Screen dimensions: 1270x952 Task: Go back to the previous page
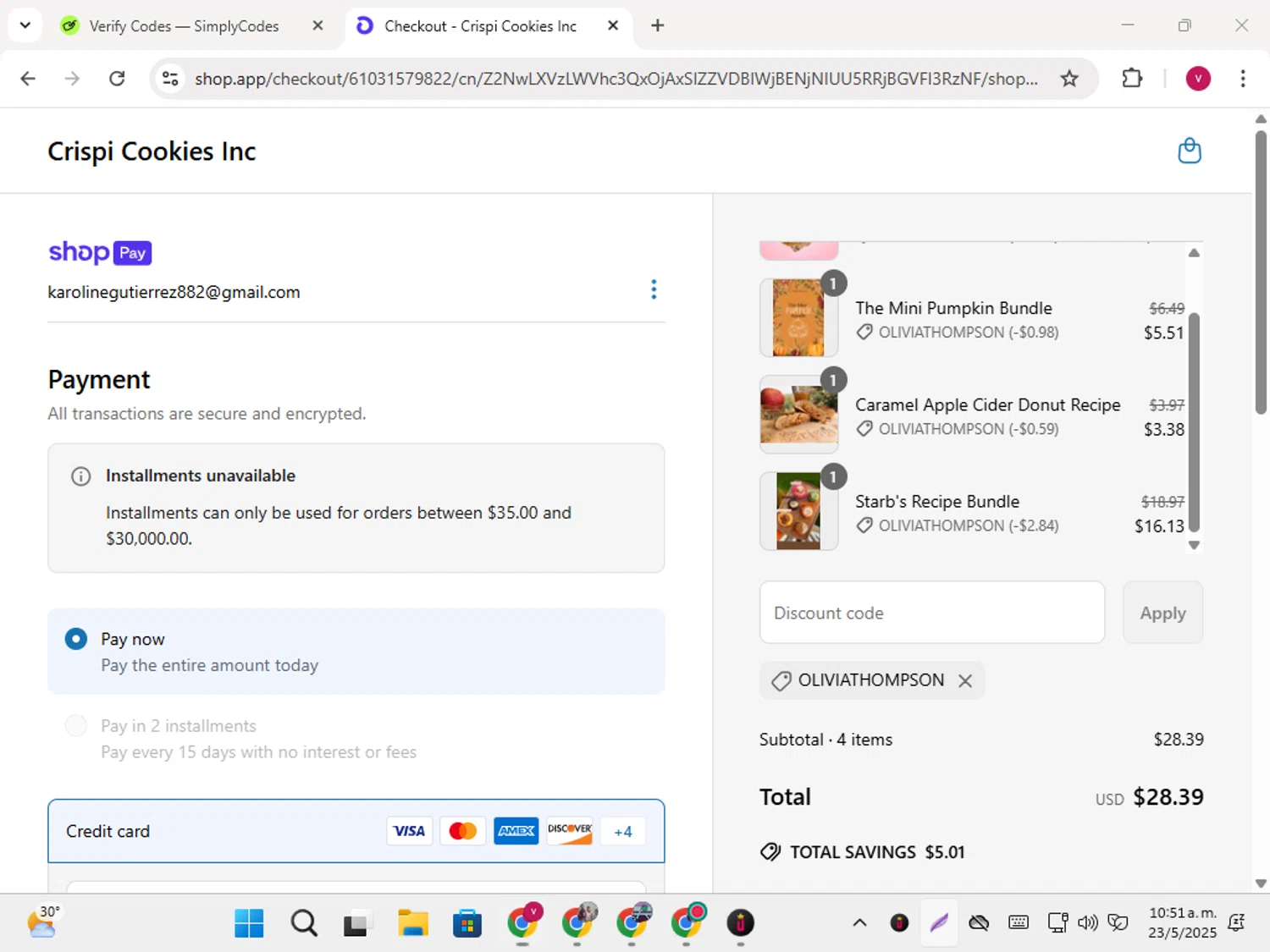click(28, 79)
